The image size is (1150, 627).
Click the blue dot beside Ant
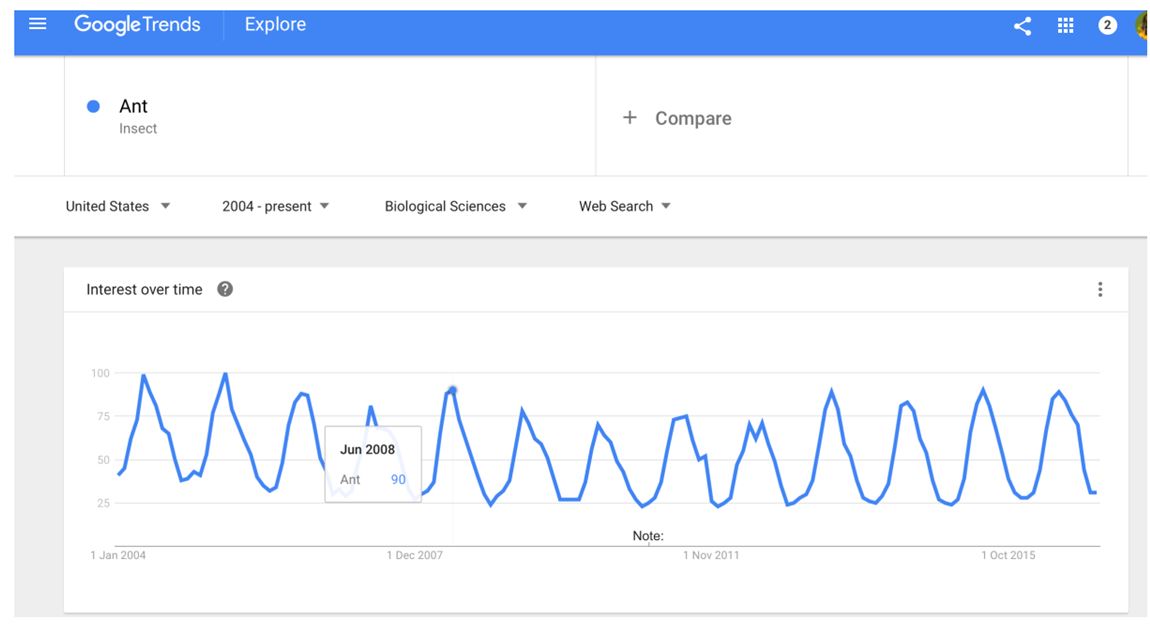click(93, 106)
